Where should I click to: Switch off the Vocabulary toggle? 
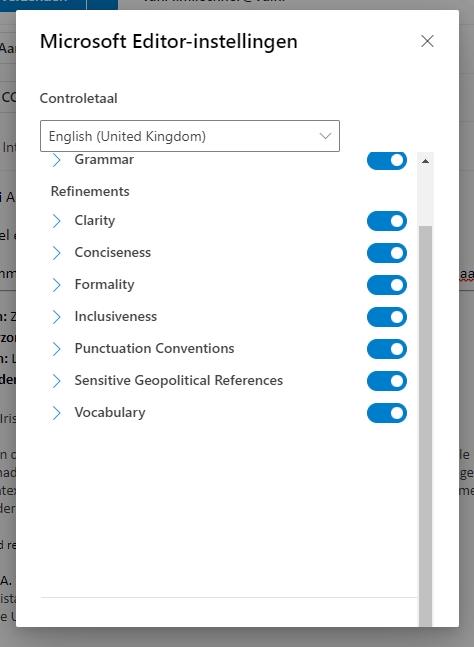point(387,413)
